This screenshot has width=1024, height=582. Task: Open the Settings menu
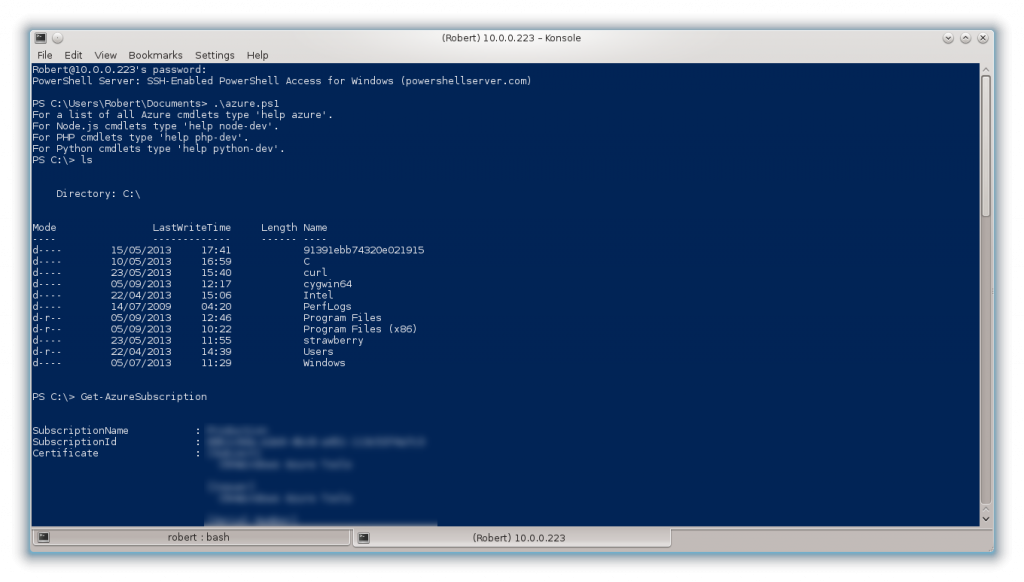coord(214,55)
